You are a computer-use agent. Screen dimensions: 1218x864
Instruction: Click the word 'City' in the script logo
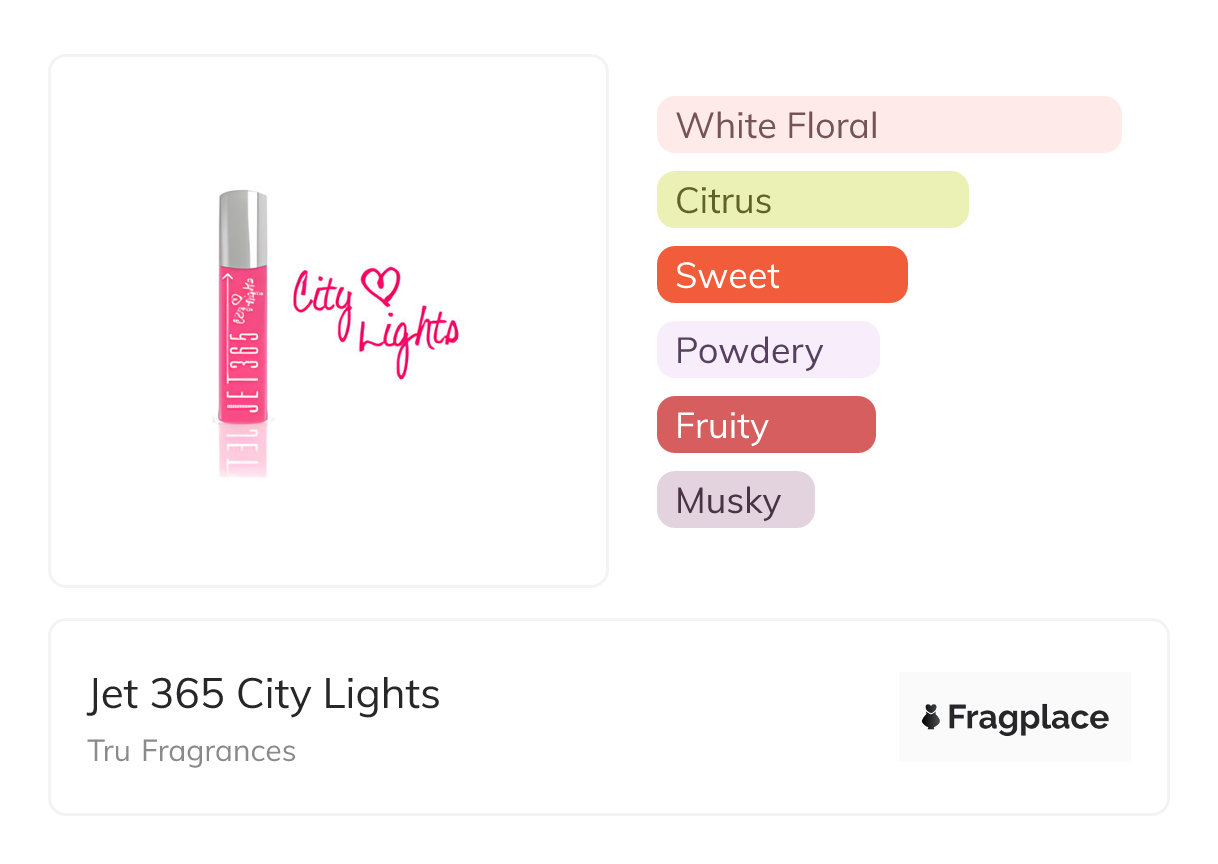(322, 297)
